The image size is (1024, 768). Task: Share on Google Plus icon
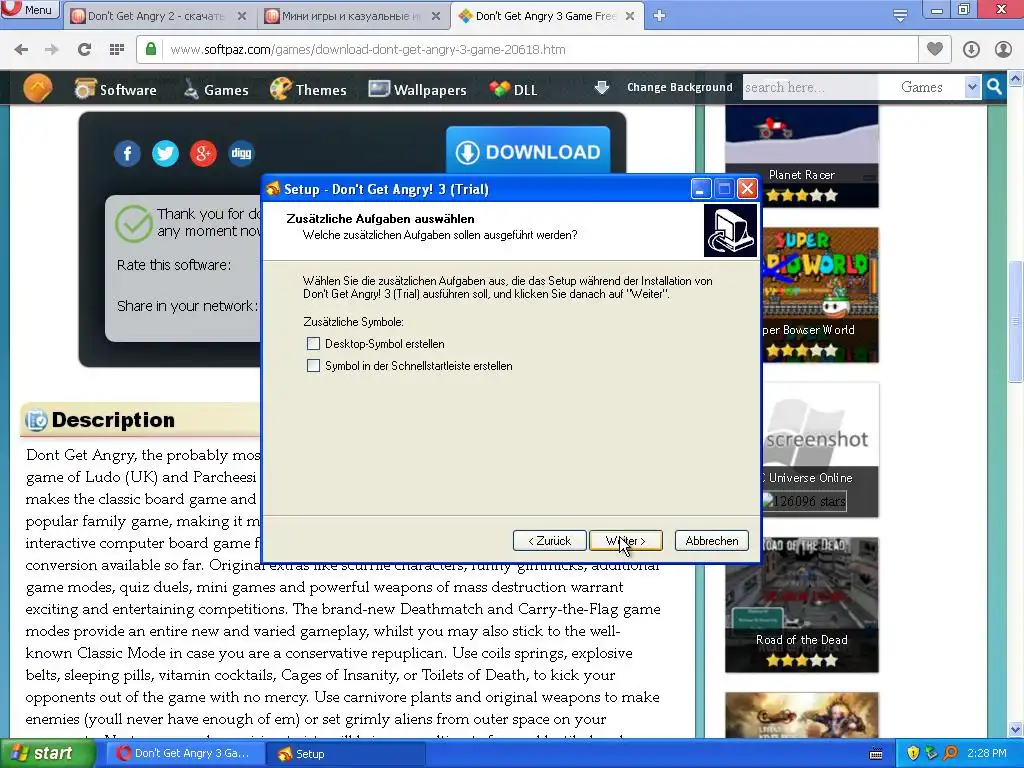(203, 153)
